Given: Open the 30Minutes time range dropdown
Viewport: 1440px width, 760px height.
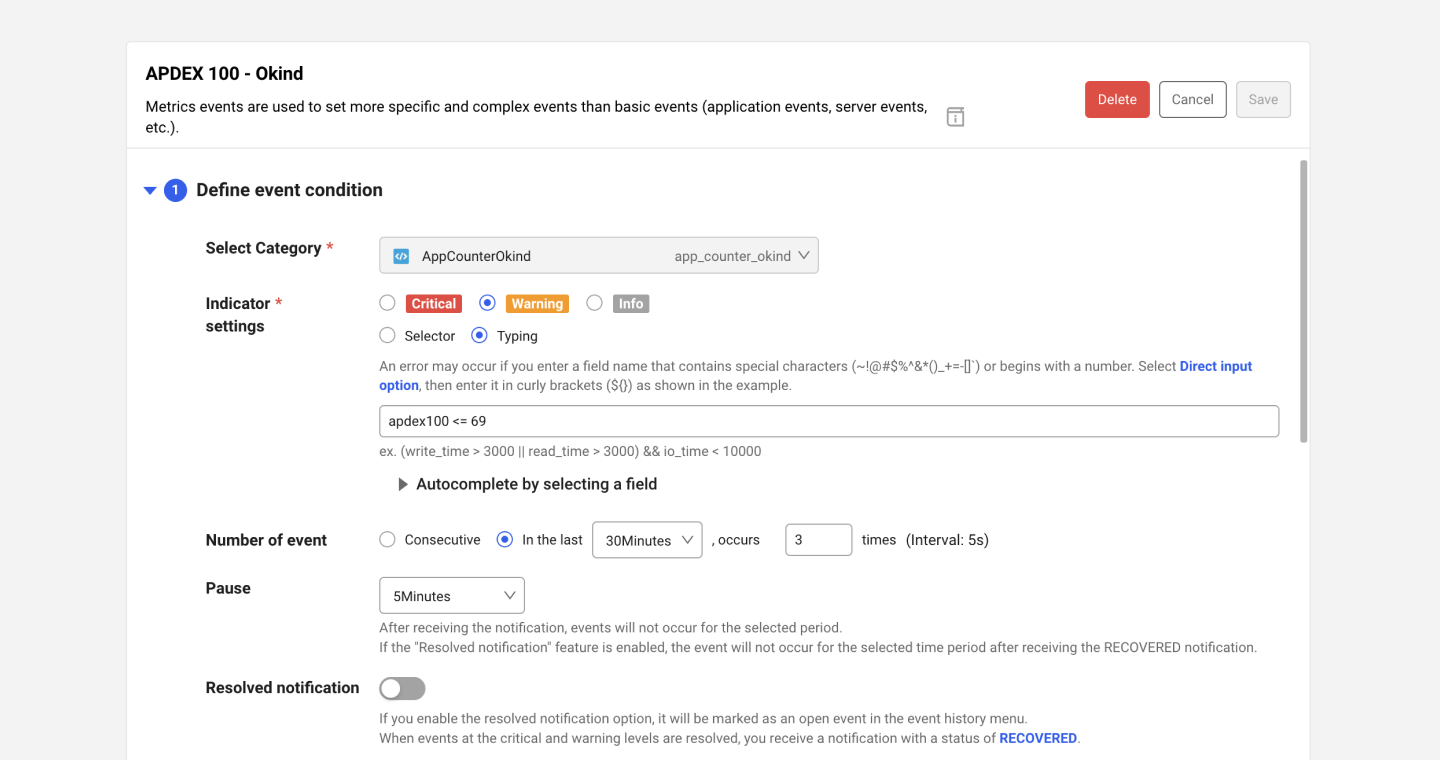Looking at the screenshot, I should pyautogui.click(x=646, y=539).
